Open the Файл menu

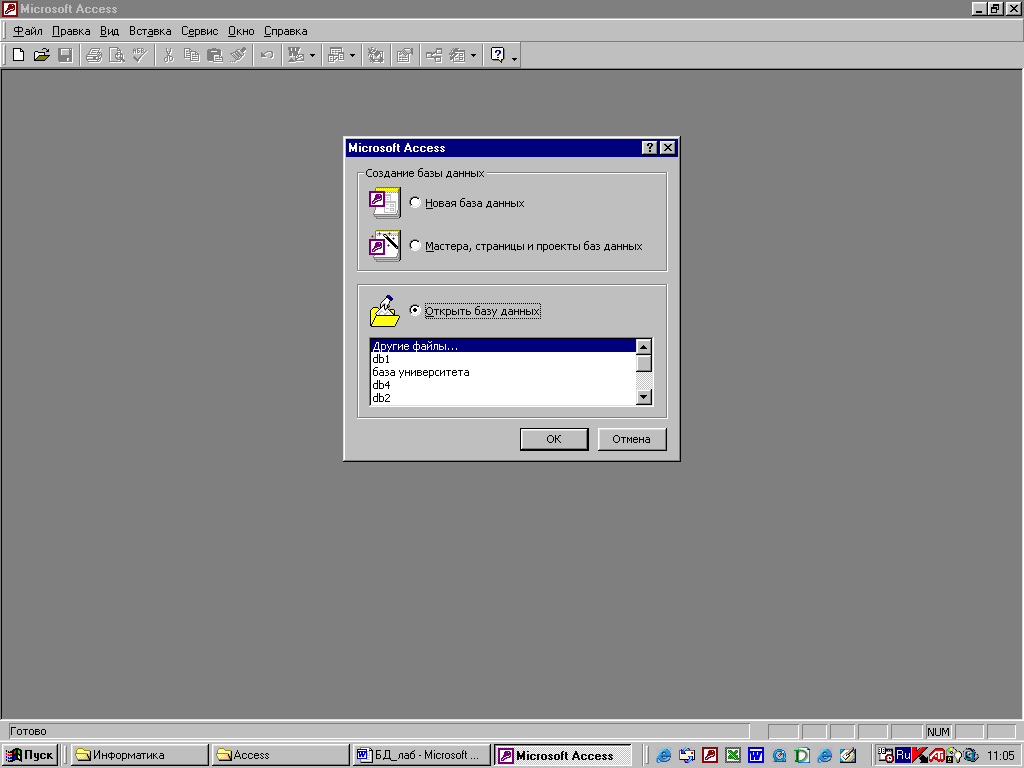(27, 31)
